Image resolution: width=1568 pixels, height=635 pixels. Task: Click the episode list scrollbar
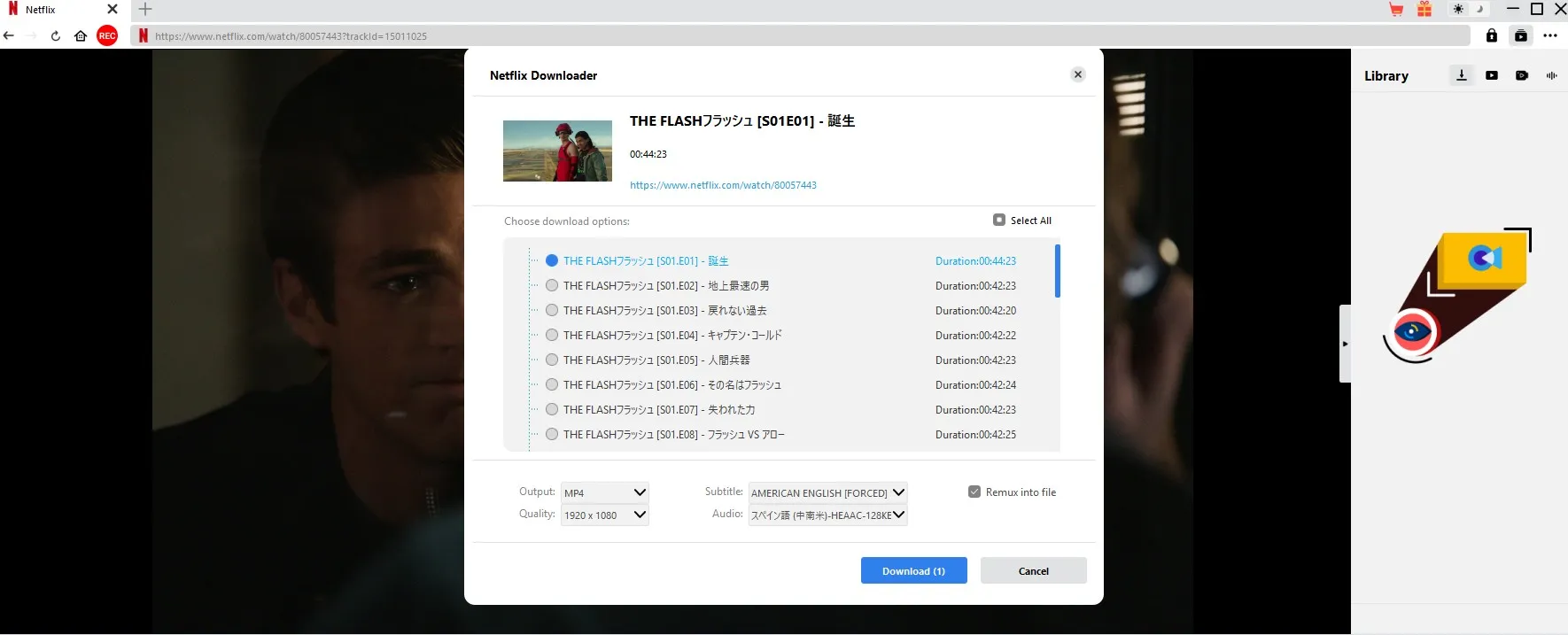coord(1058,271)
